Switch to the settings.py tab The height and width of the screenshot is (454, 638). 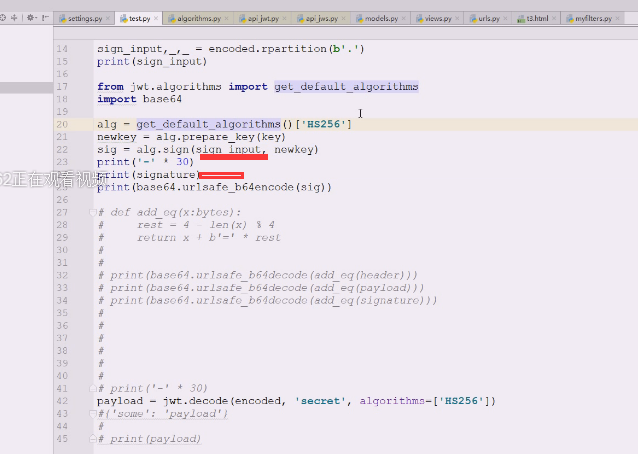pos(85,18)
